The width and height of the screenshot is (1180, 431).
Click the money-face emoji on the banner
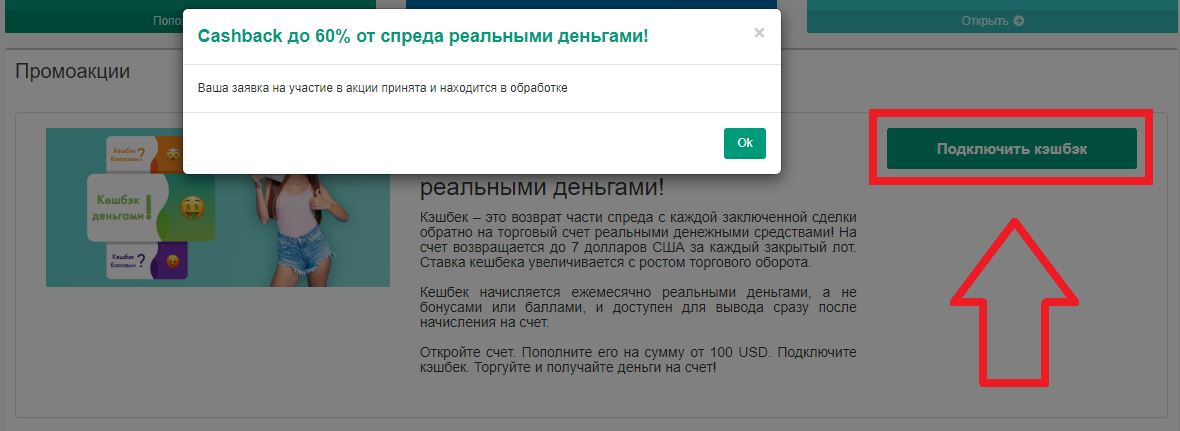tap(191, 208)
